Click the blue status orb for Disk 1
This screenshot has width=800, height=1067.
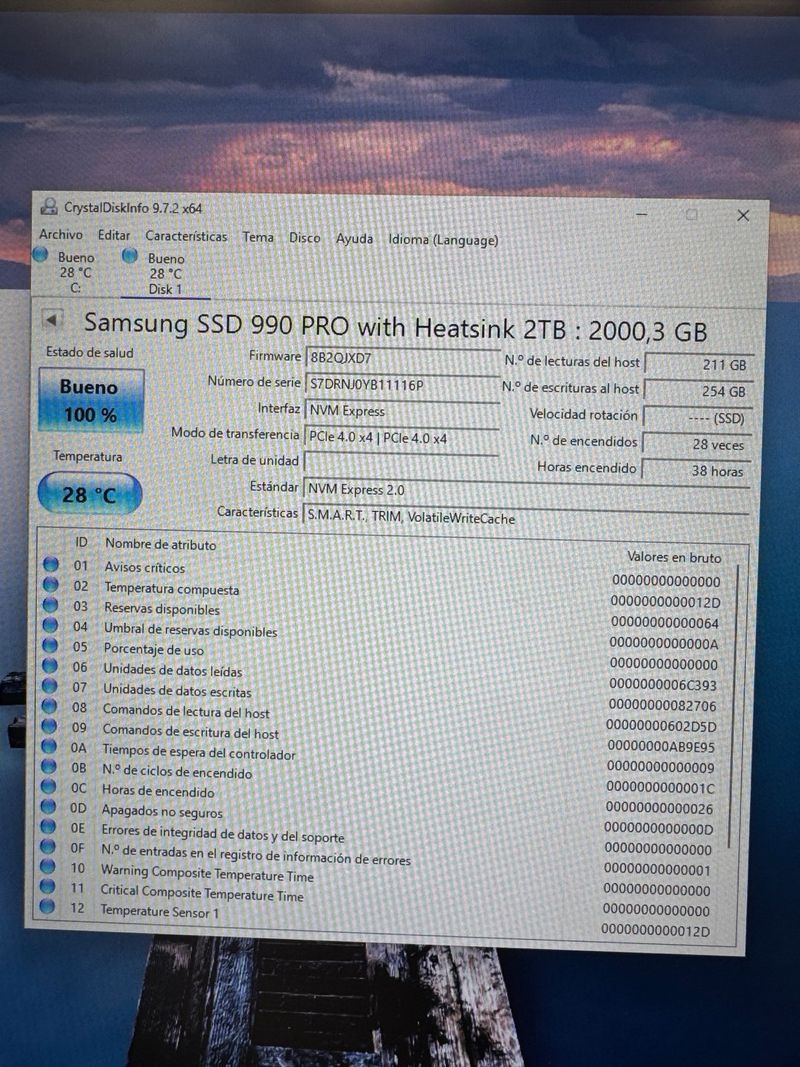(x=129, y=256)
